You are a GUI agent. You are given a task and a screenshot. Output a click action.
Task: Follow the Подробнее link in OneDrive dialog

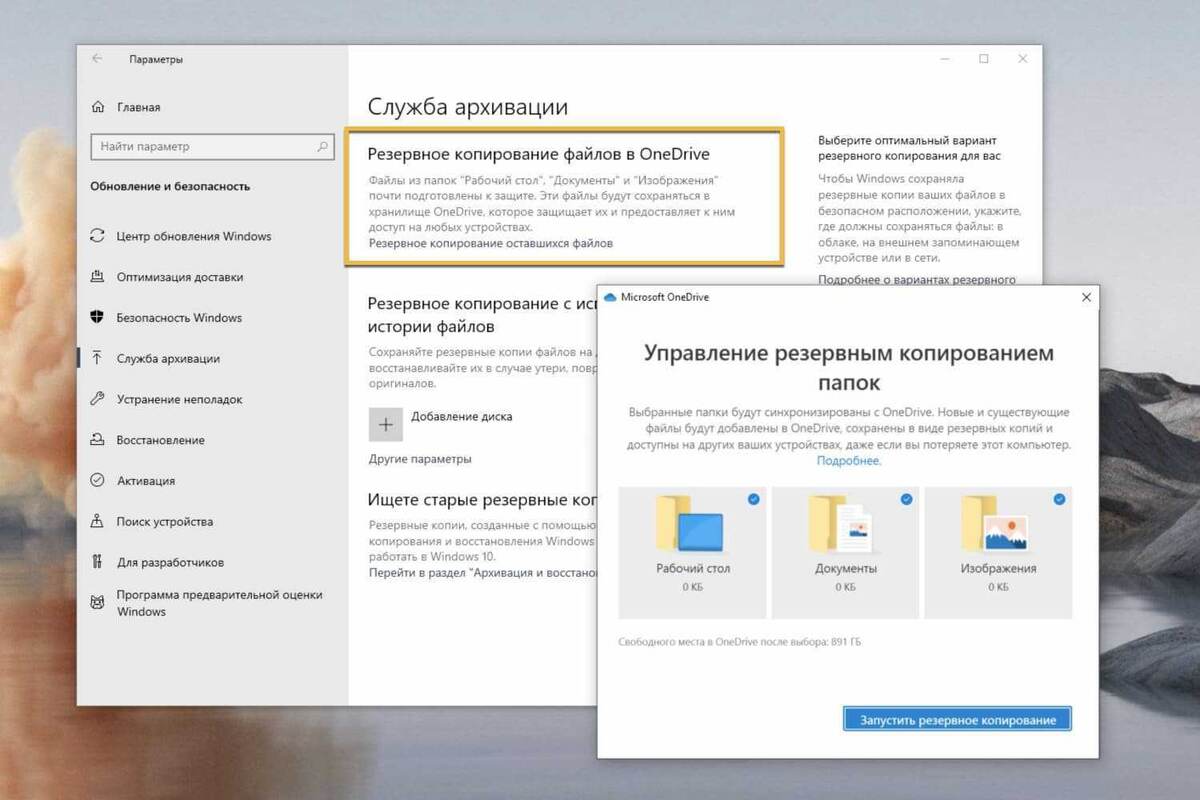point(849,460)
